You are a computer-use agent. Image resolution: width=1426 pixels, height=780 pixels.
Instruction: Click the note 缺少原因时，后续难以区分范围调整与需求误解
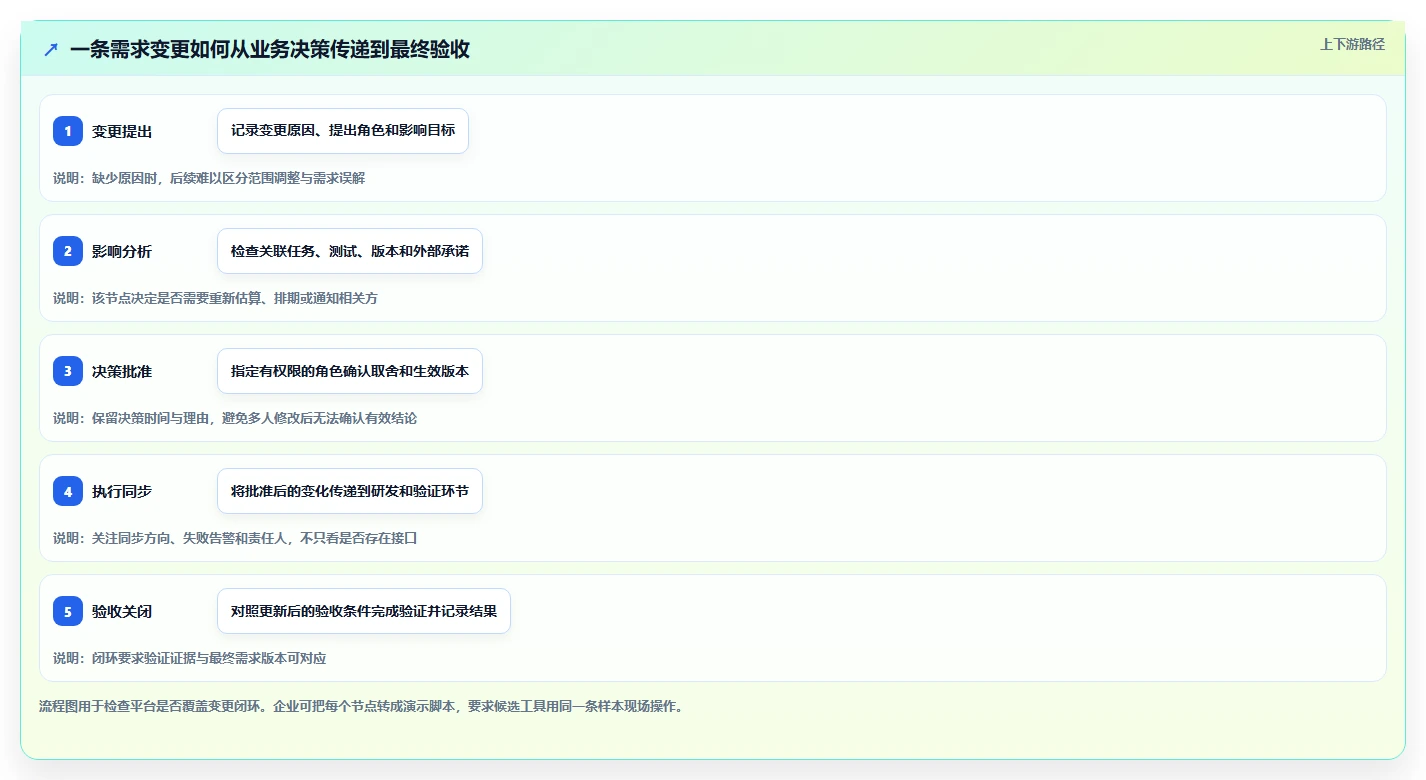(x=209, y=178)
